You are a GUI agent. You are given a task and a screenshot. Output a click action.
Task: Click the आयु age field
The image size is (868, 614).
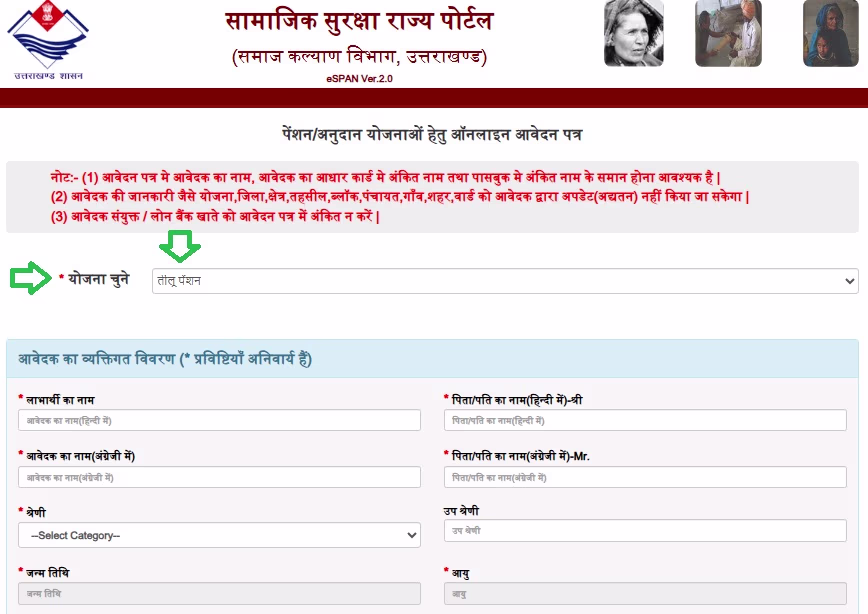tap(645, 593)
